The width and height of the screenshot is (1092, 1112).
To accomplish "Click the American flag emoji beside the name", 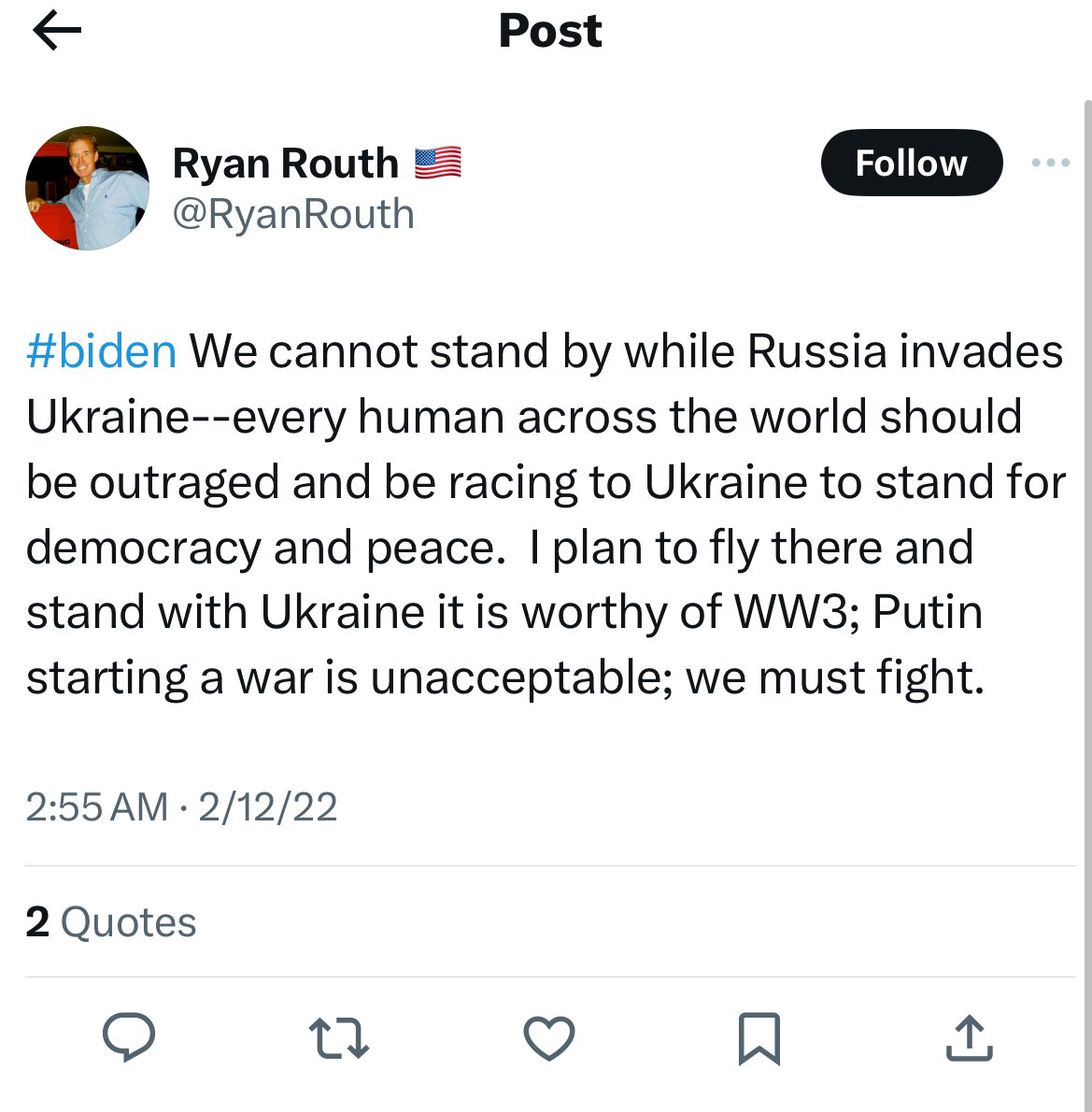I will (437, 164).
